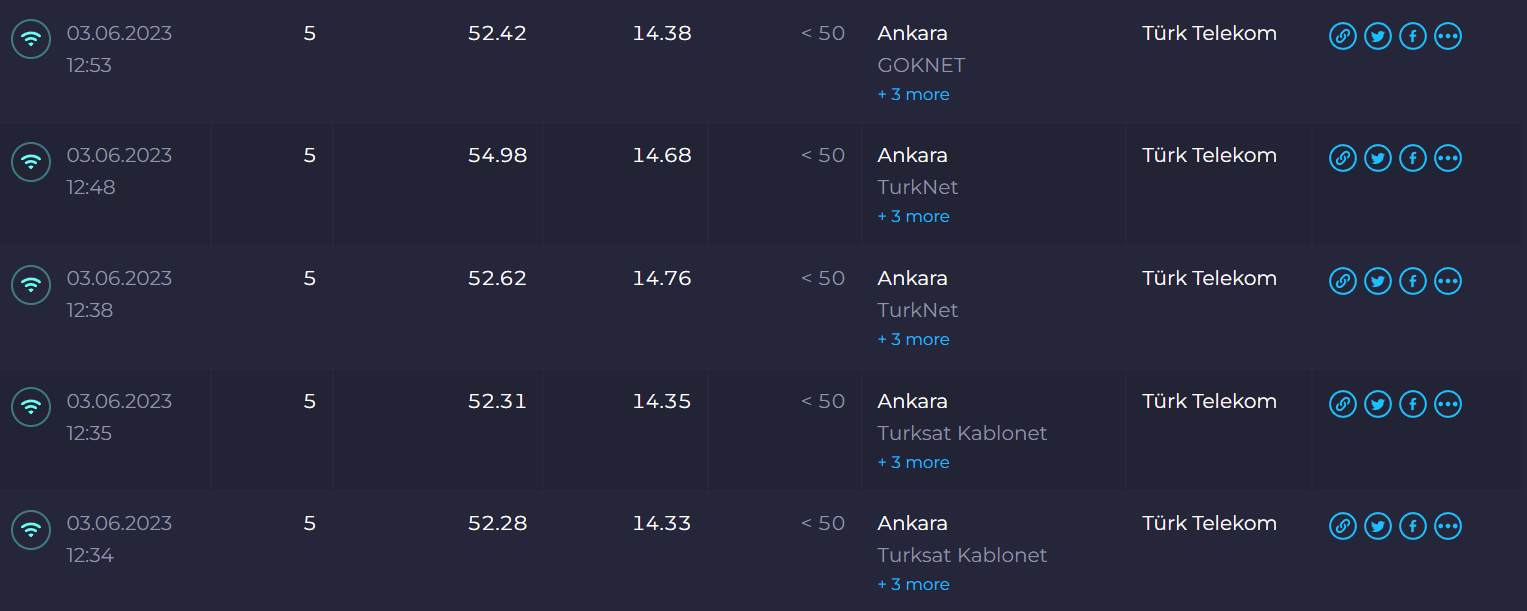
Task: Select the 03.06.2023 12:38 result date
Action: [x=119, y=294]
